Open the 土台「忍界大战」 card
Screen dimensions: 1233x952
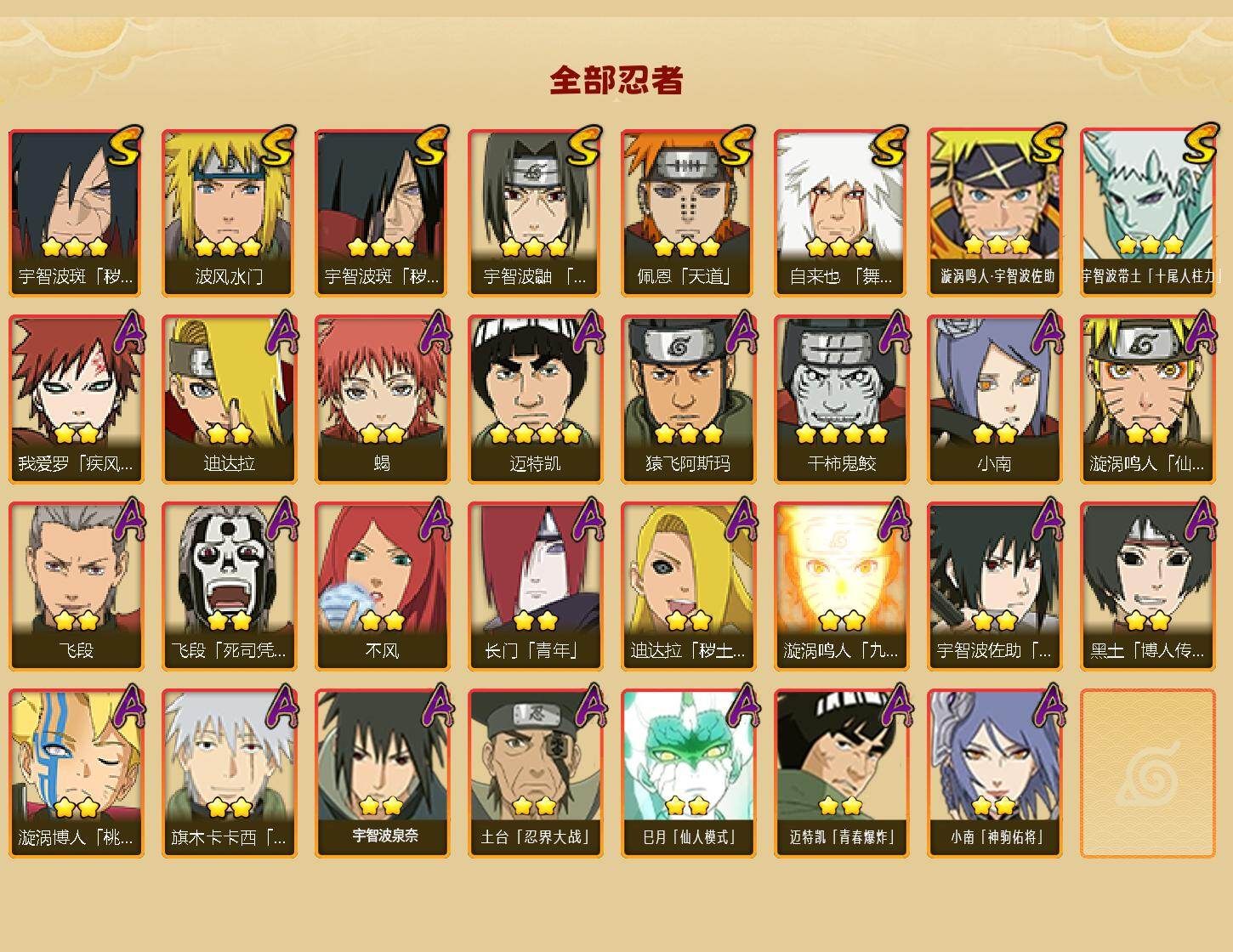click(x=535, y=773)
